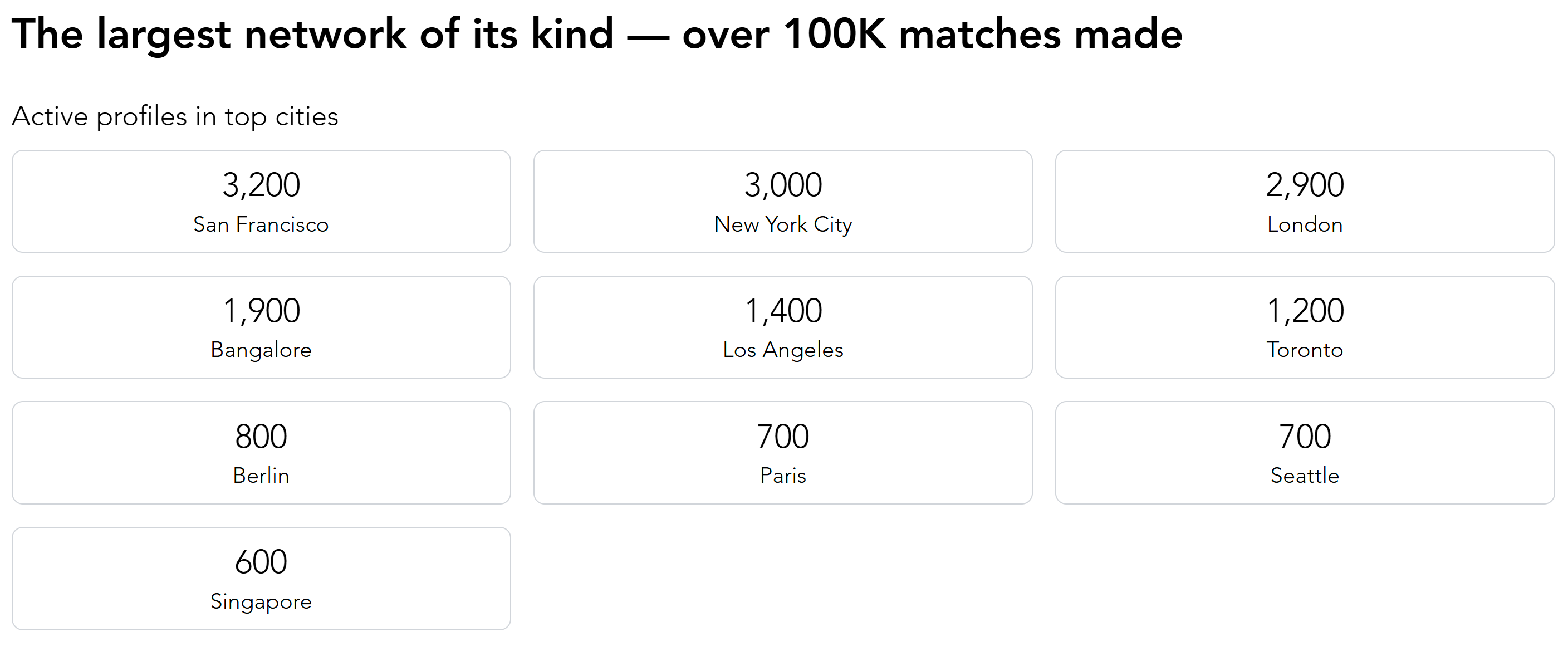Select the 1,200 profiles number
1568x656 pixels.
pos(1305,311)
